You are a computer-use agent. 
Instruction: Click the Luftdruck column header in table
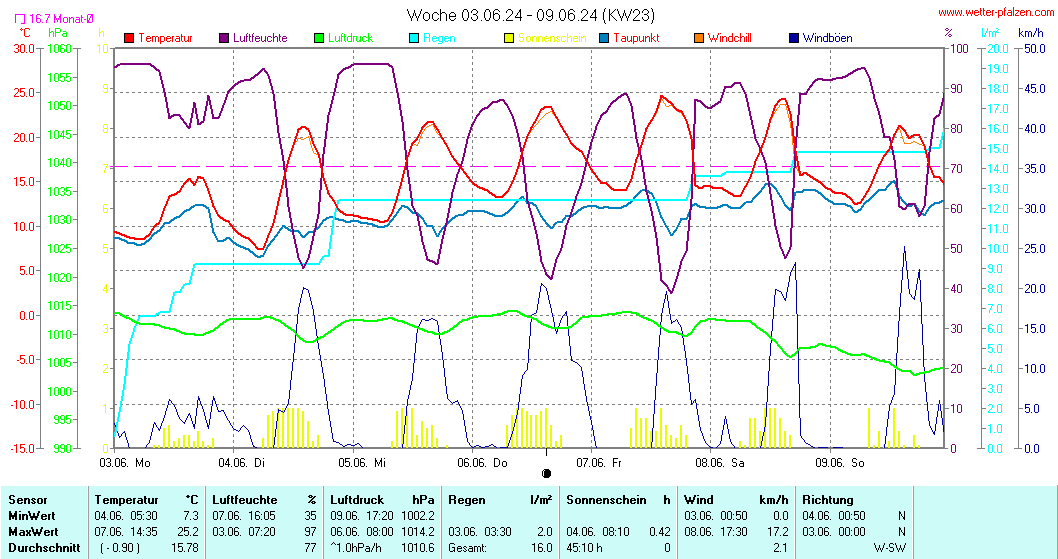(357, 500)
